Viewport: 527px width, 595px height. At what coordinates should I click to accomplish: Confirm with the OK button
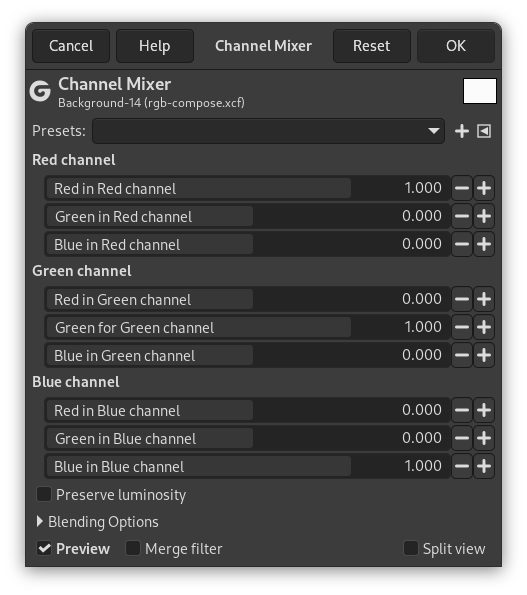tap(456, 46)
